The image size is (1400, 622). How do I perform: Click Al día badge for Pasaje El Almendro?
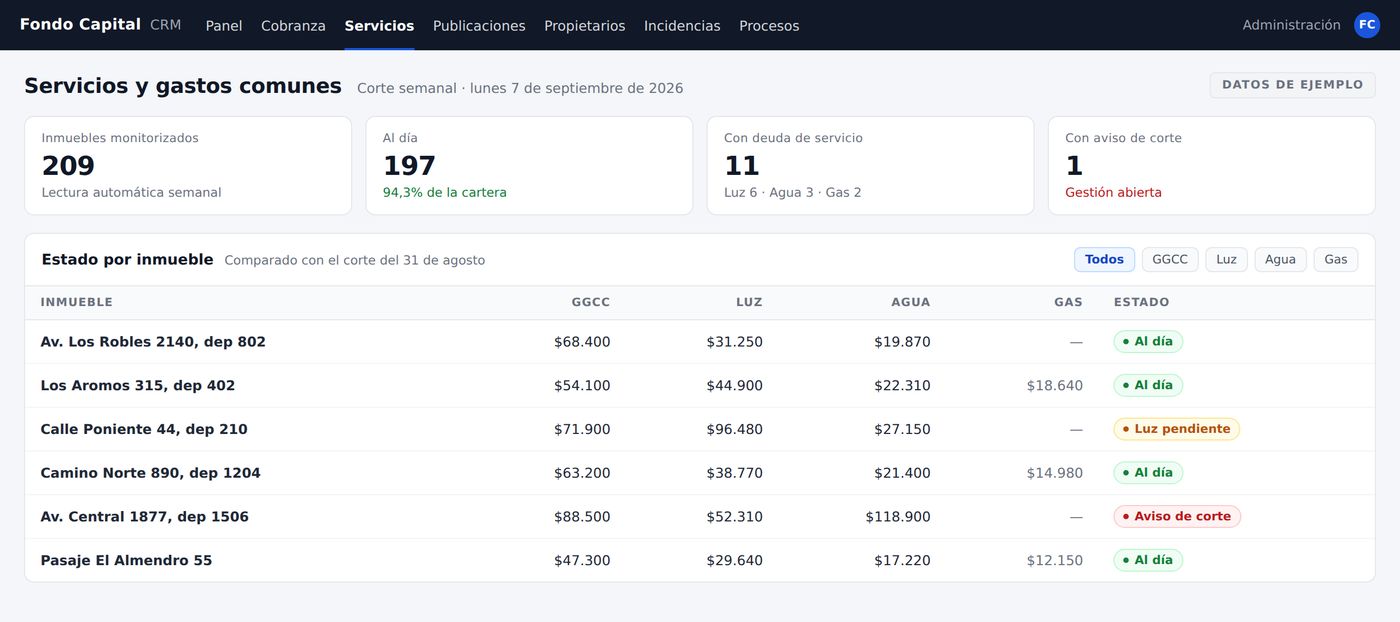tap(1148, 561)
